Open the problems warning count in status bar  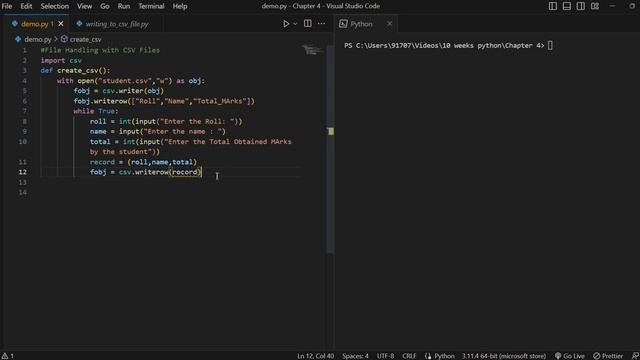(x=7, y=356)
